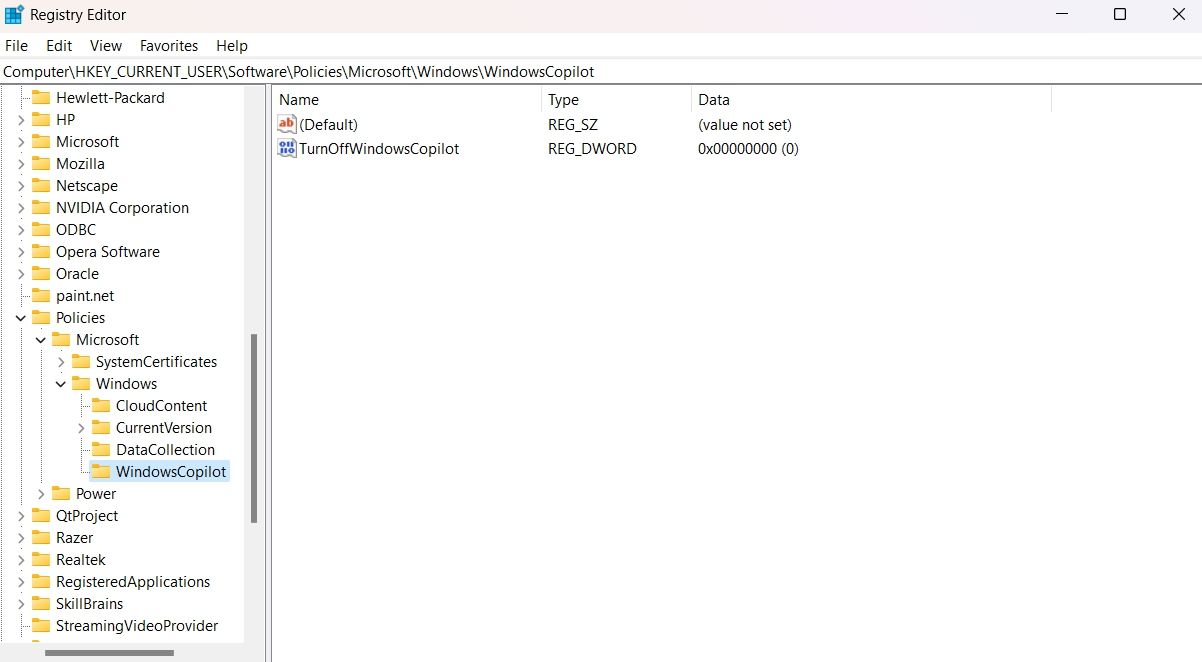This screenshot has width=1202, height=662.
Task: Open the Favorites menu
Action: (169, 46)
